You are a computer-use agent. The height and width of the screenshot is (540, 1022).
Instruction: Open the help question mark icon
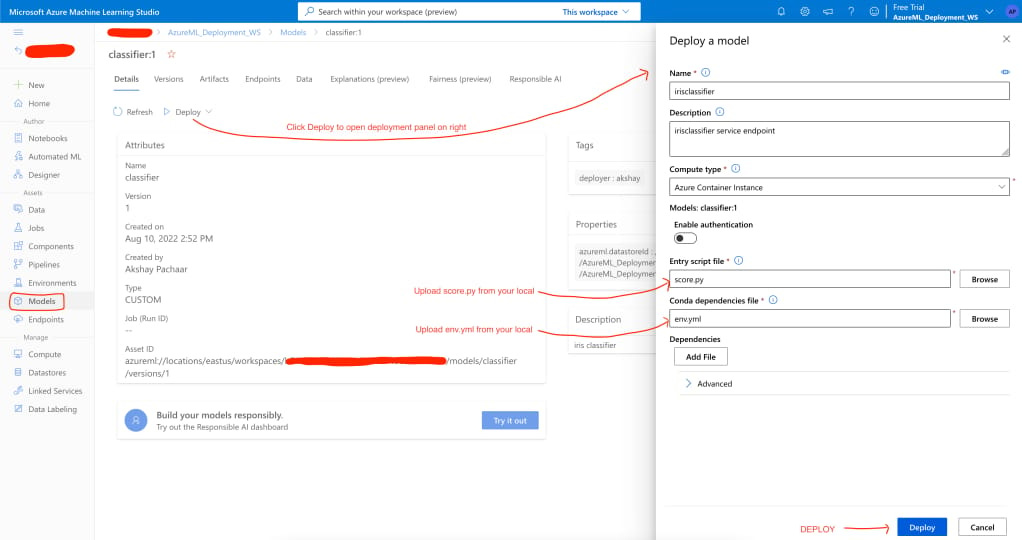851,12
